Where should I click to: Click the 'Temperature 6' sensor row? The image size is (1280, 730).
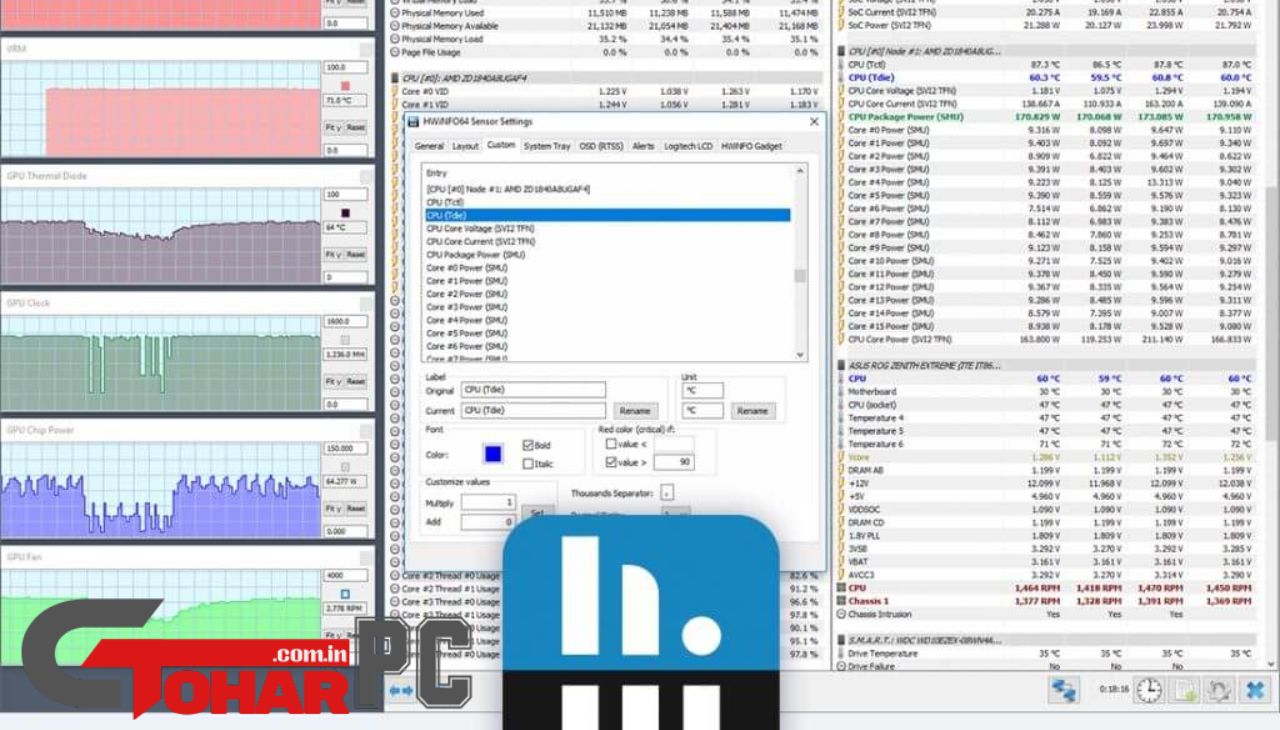(1044, 444)
